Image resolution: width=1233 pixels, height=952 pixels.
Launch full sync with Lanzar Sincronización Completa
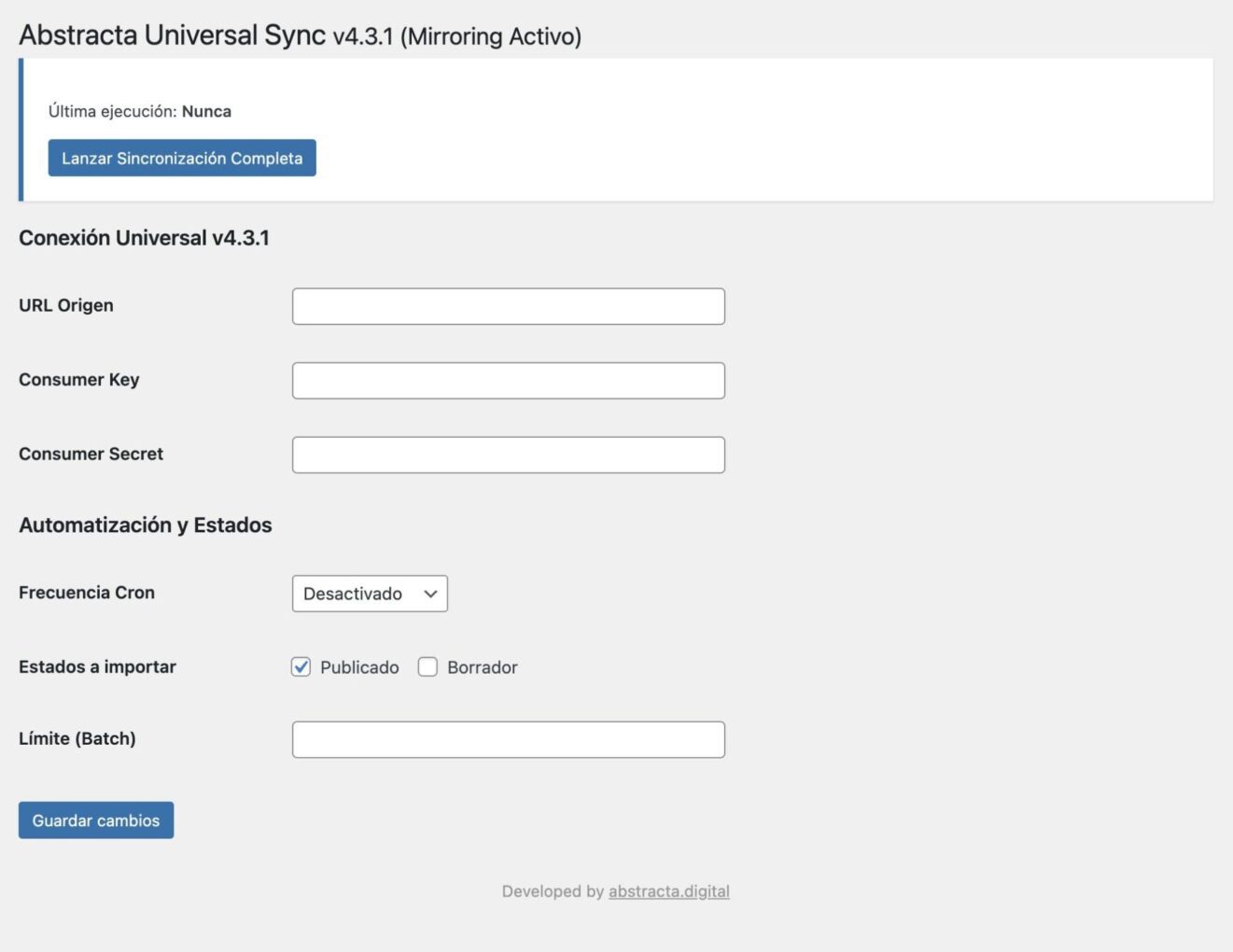click(x=182, y=158)
